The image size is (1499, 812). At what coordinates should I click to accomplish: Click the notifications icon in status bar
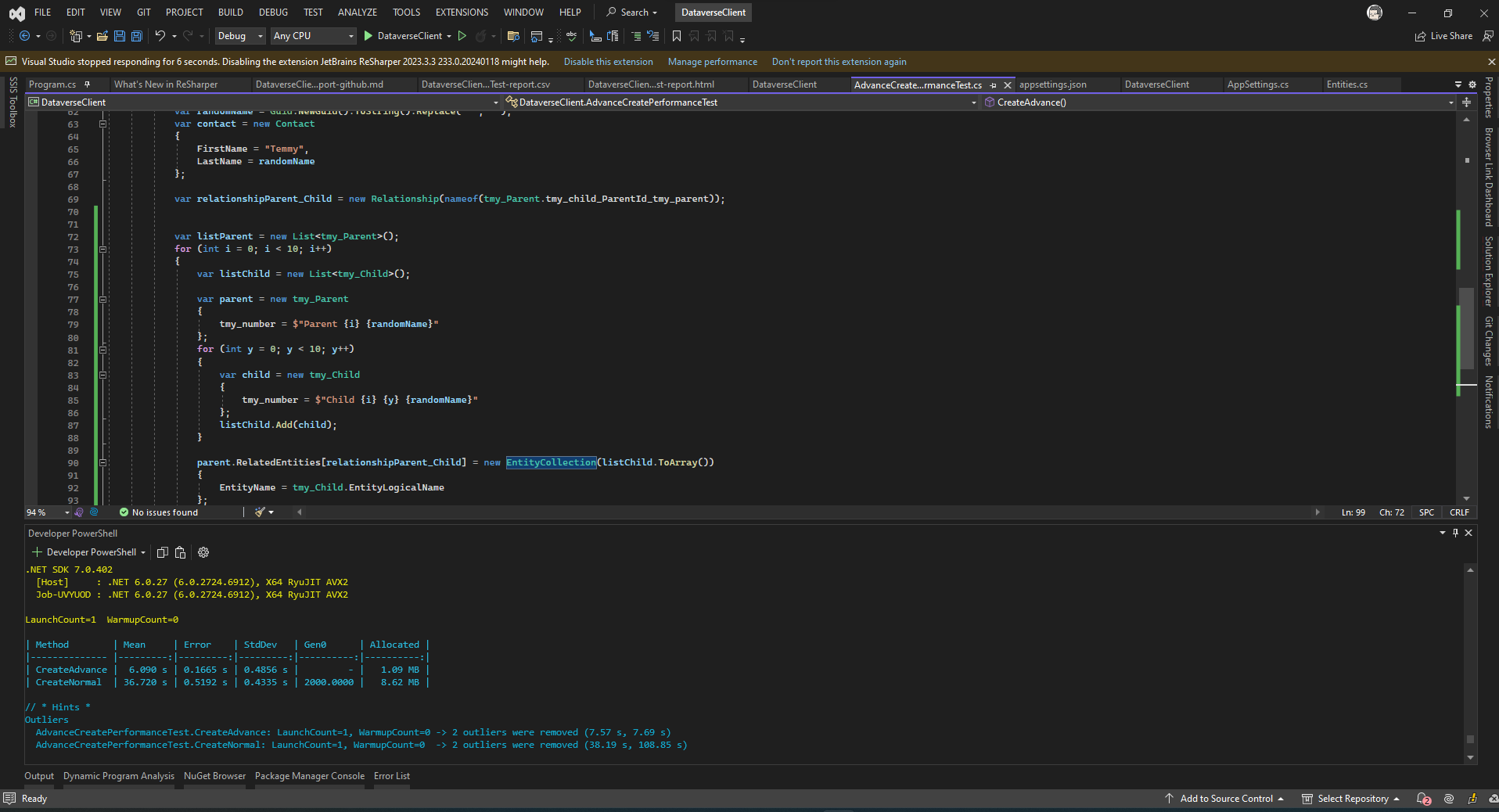(x=1423, y=799)
